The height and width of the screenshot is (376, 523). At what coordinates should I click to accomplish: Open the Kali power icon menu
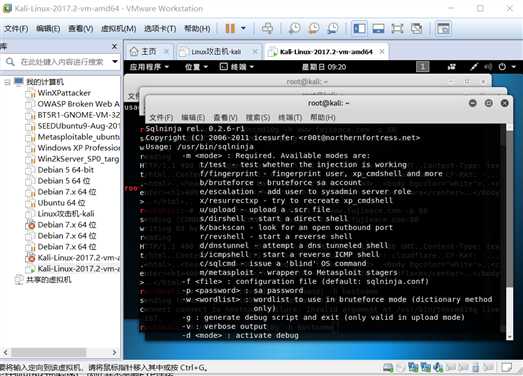coord(502,67)
